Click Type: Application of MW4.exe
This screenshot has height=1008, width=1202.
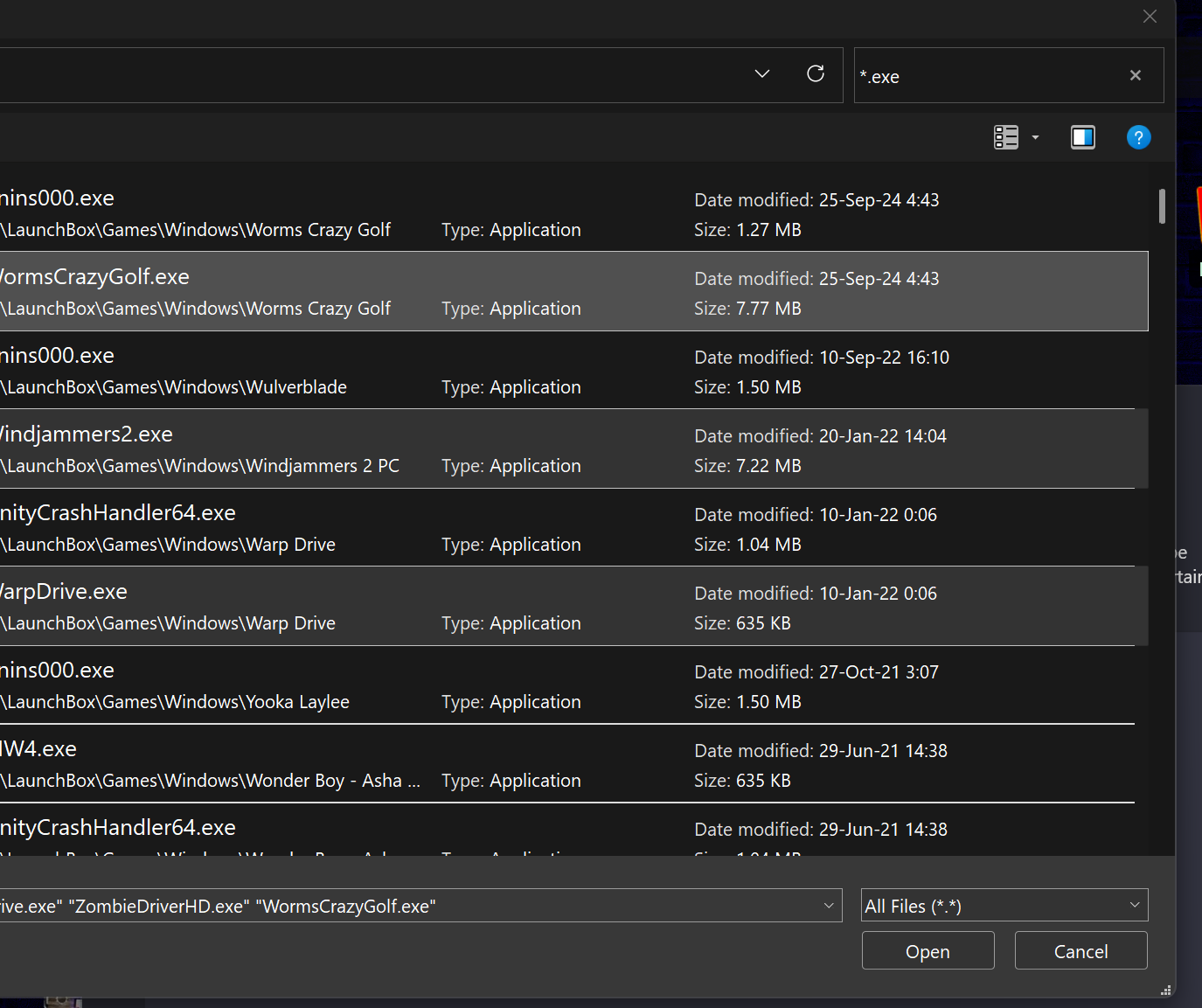point(511,781)
